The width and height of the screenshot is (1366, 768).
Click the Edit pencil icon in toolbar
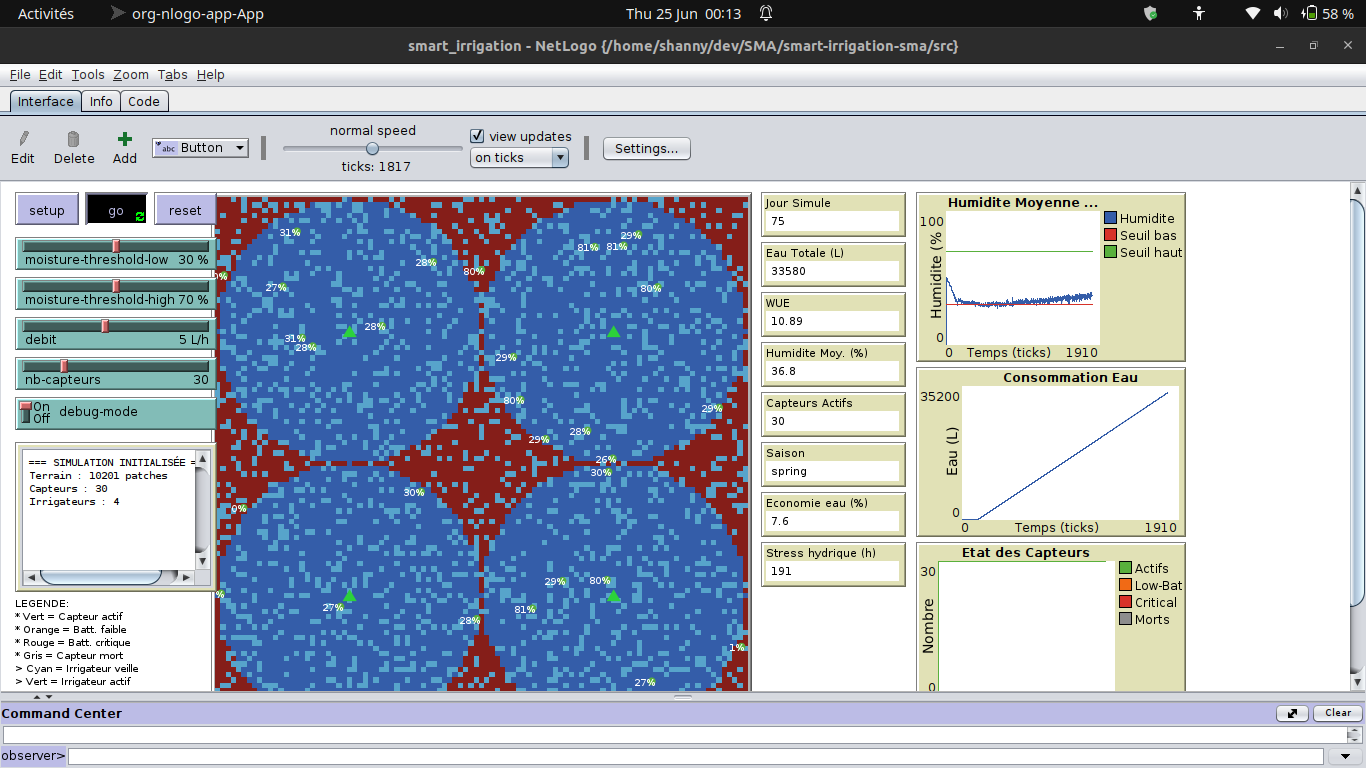coord(24,139)
